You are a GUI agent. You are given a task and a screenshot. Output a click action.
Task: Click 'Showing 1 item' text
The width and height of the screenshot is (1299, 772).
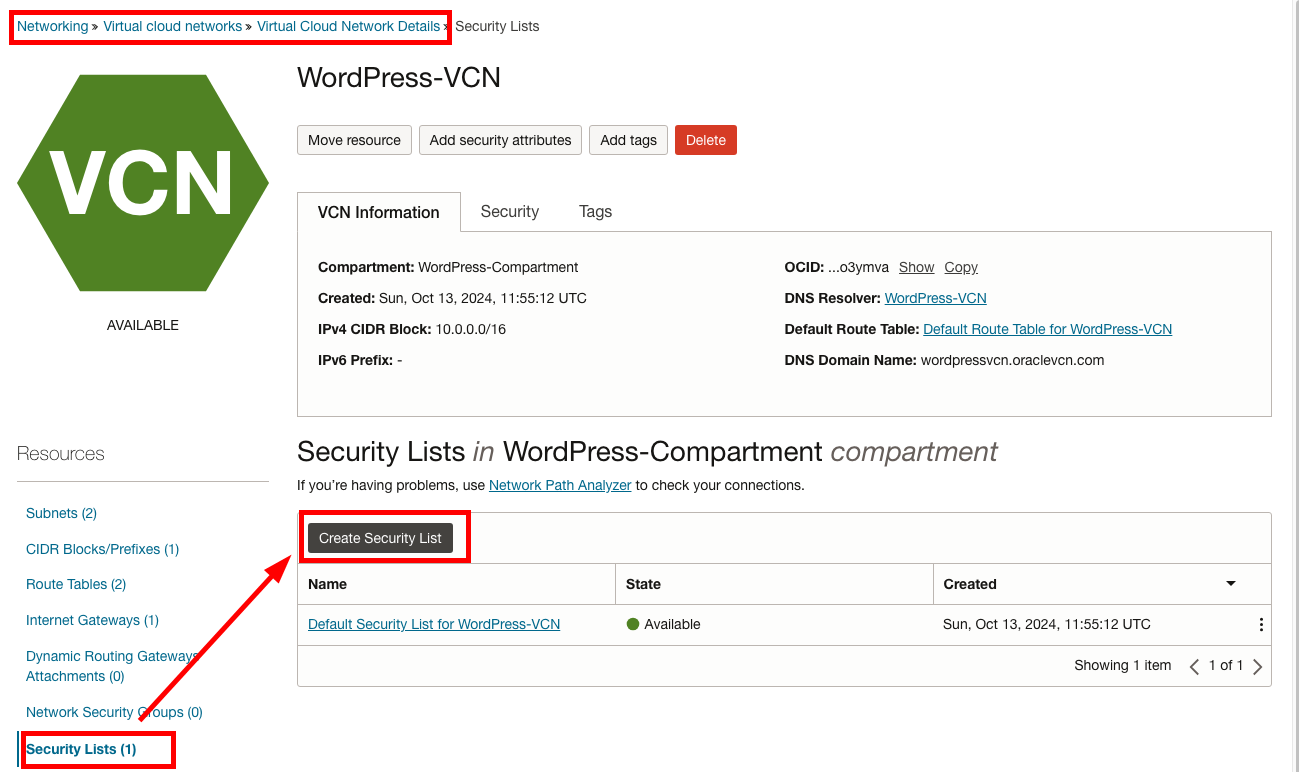point(1122,665)
